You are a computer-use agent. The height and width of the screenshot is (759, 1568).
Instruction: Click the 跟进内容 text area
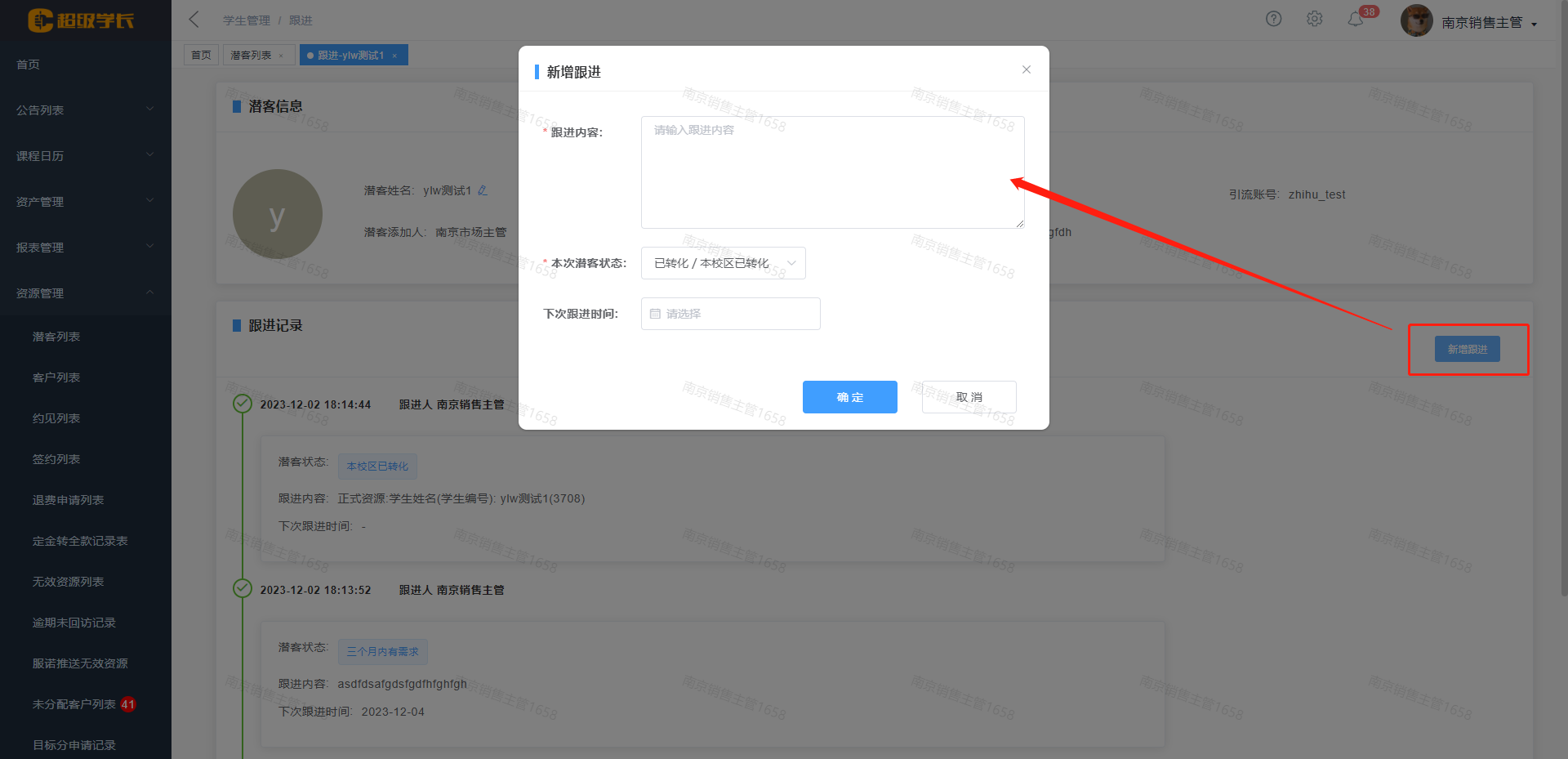(832, 172)
